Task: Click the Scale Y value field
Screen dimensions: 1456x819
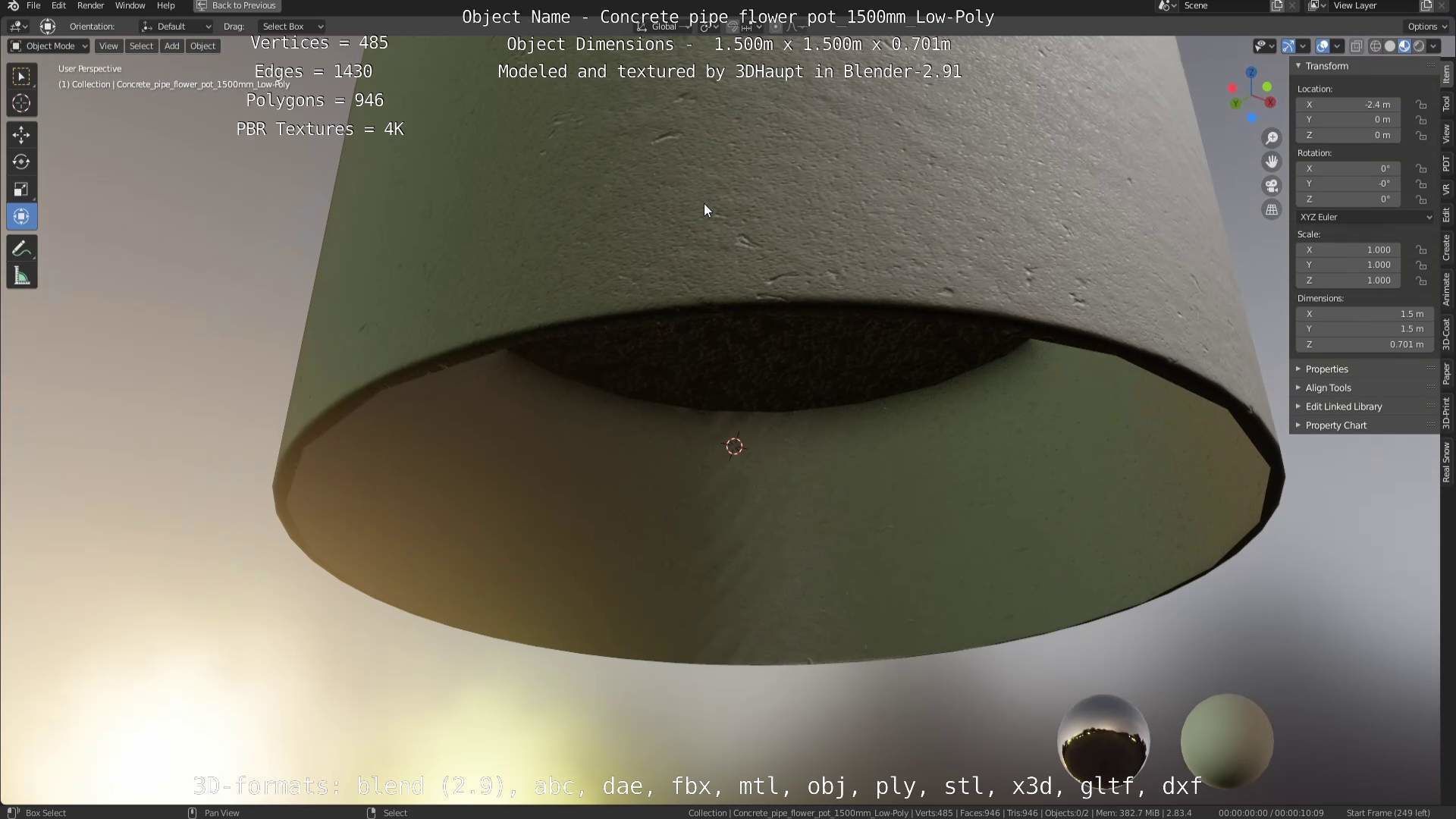Action: point(1348,265)
